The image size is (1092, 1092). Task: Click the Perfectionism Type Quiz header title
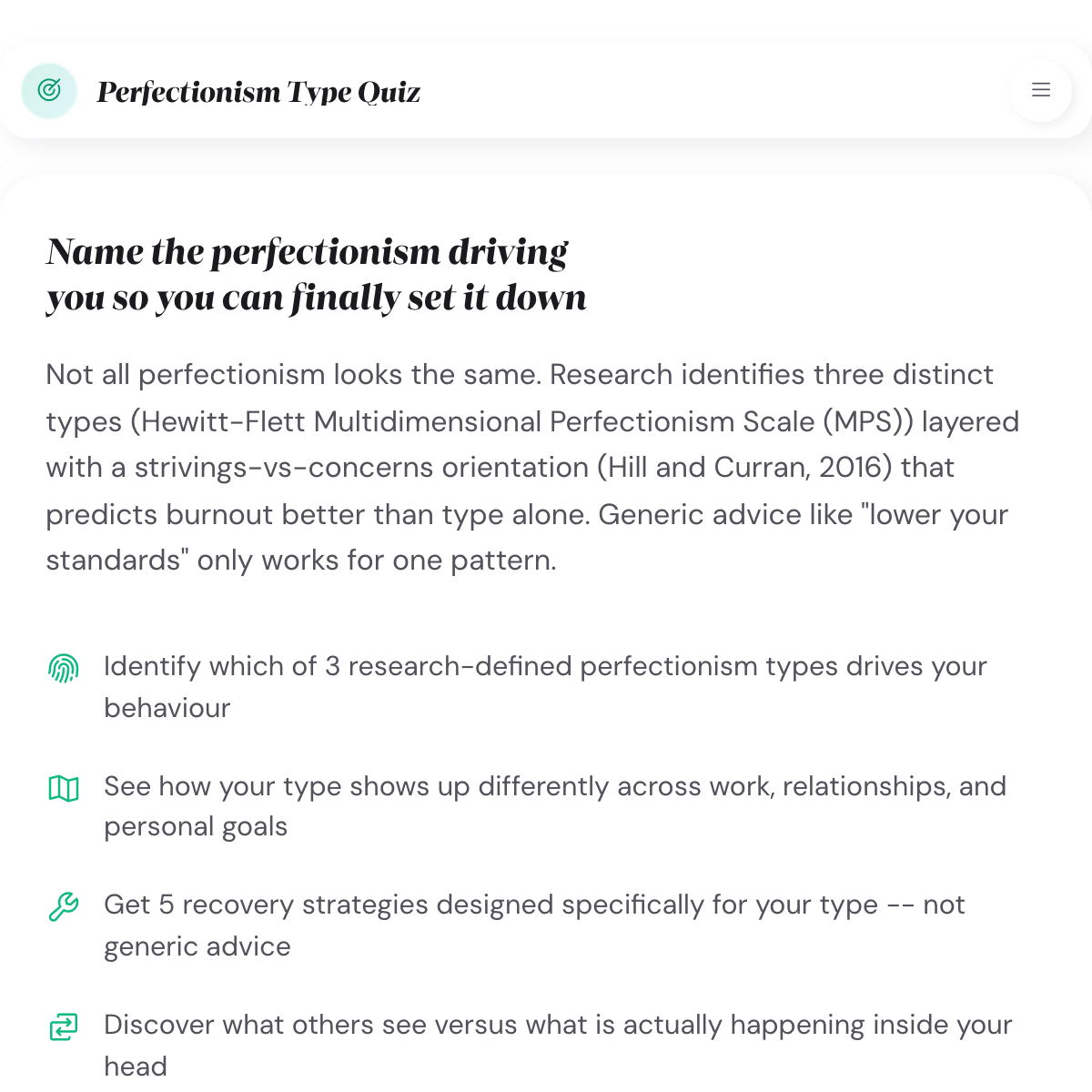point(259,91)
